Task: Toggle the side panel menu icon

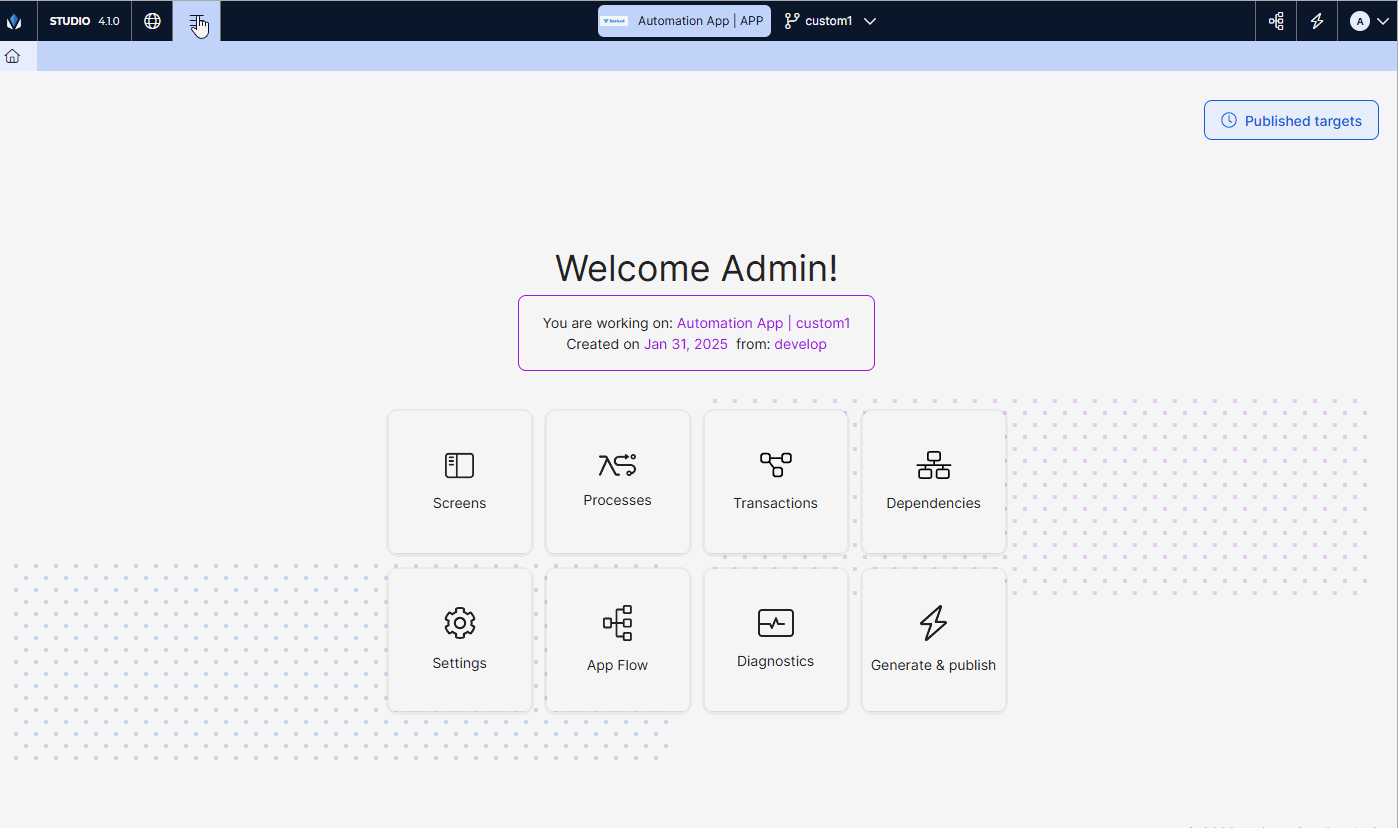Action: coord(197,21)
